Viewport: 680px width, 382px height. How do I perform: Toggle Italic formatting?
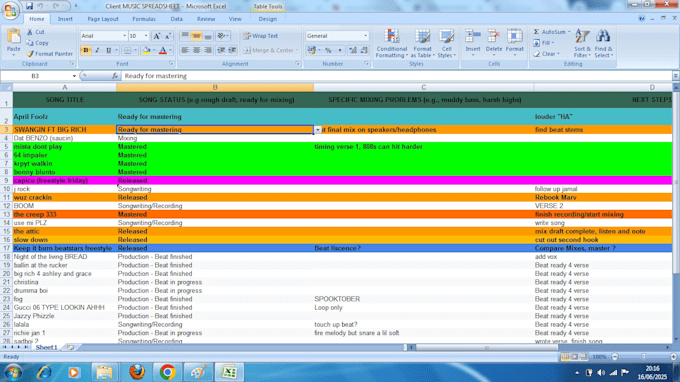coord(97,50)
